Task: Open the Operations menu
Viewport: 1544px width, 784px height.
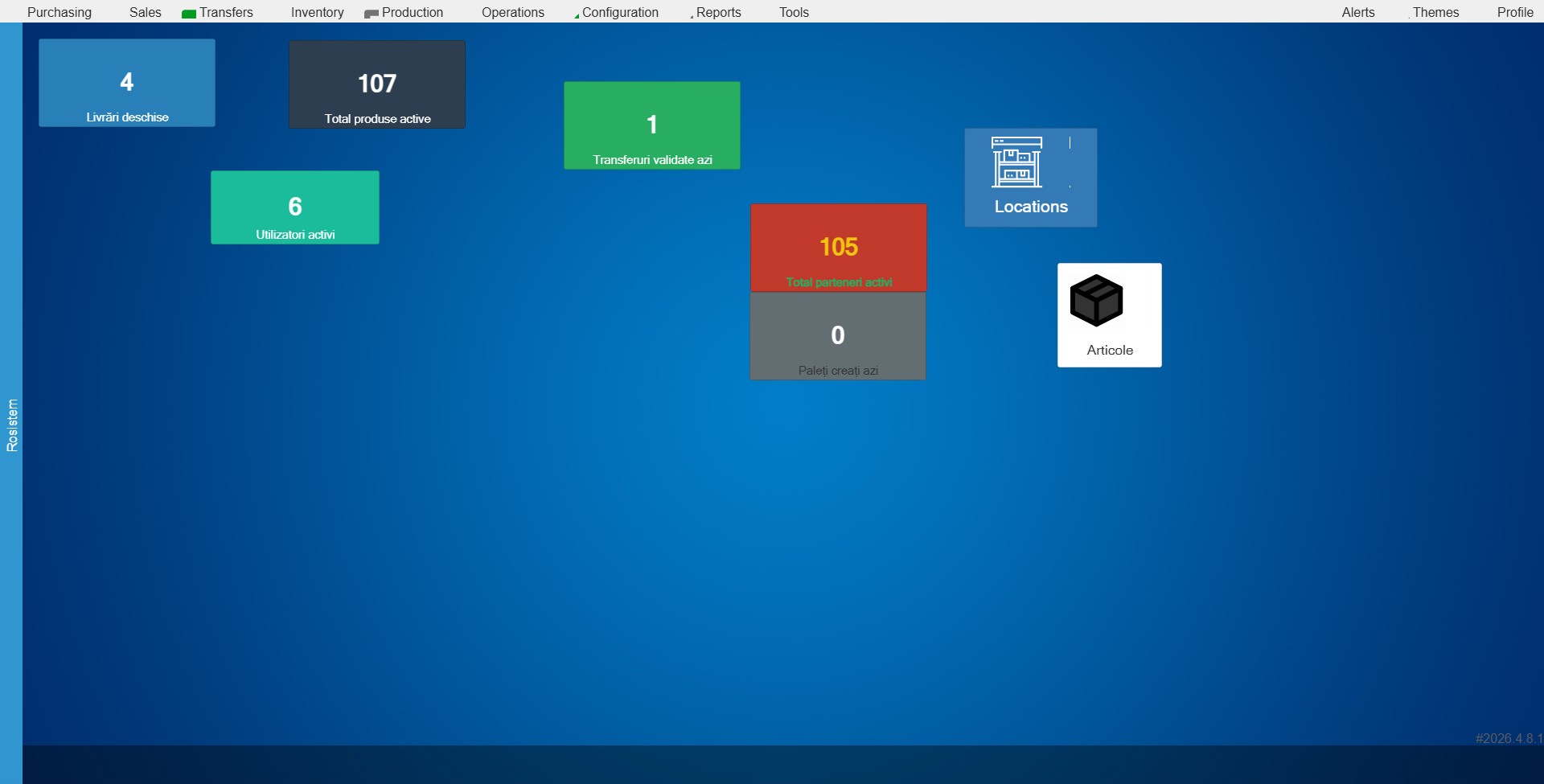Action: click(x=513, y=12)
